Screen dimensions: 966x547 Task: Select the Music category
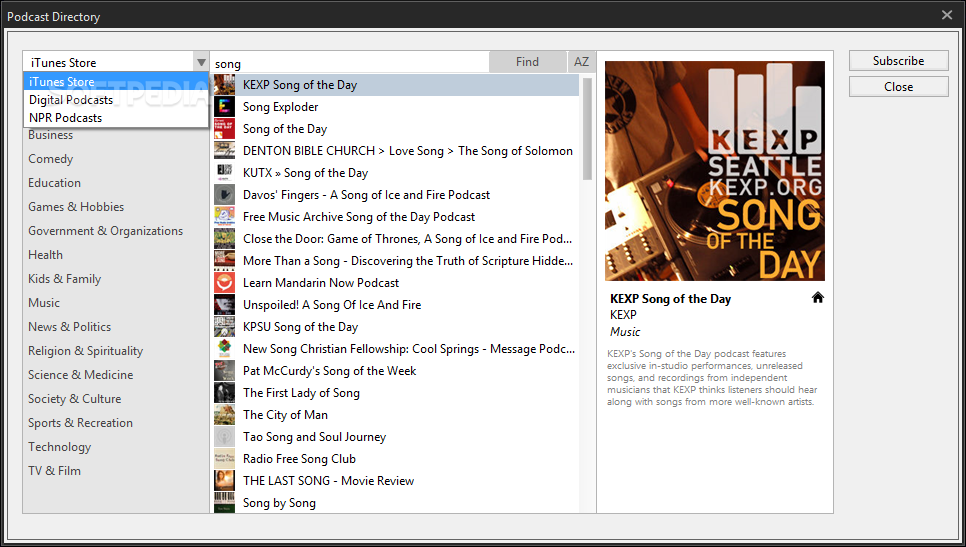coord(44,303)
